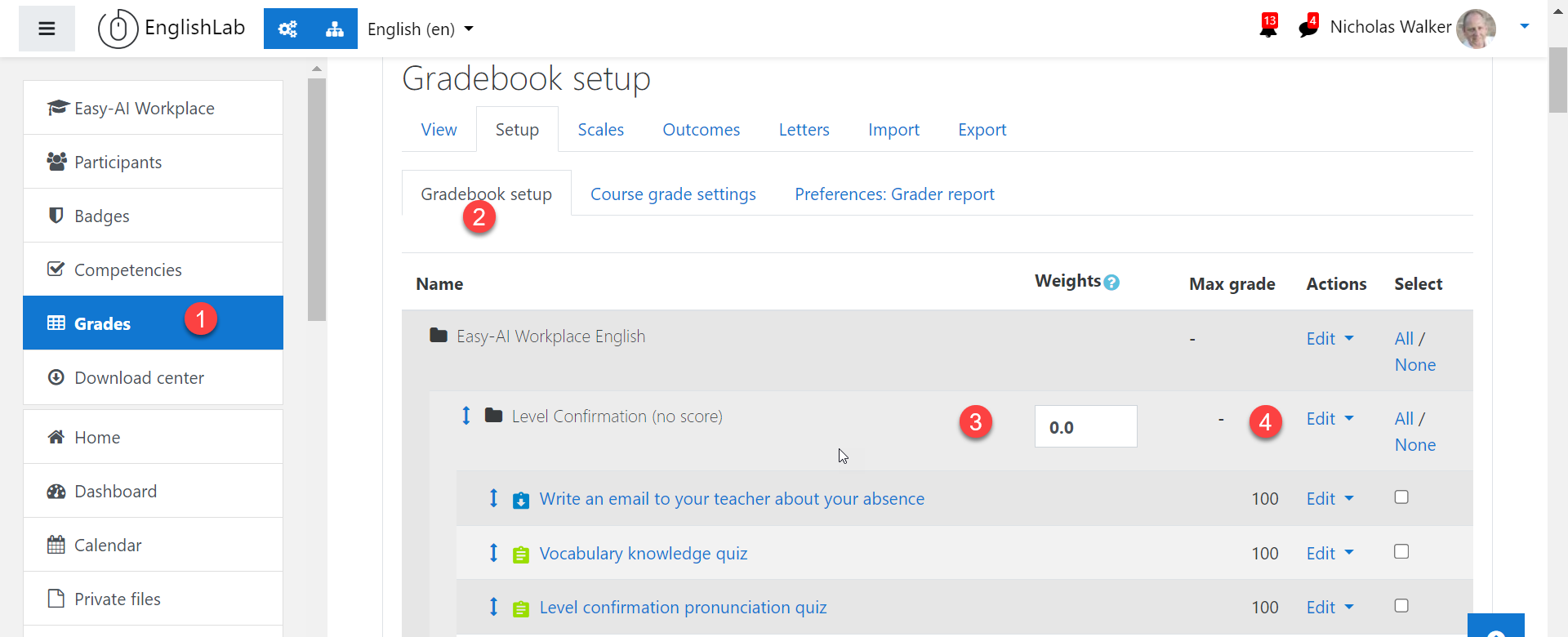
Task: Open the user menu arrow beside avatar
Action: (x=1524, y=27)
